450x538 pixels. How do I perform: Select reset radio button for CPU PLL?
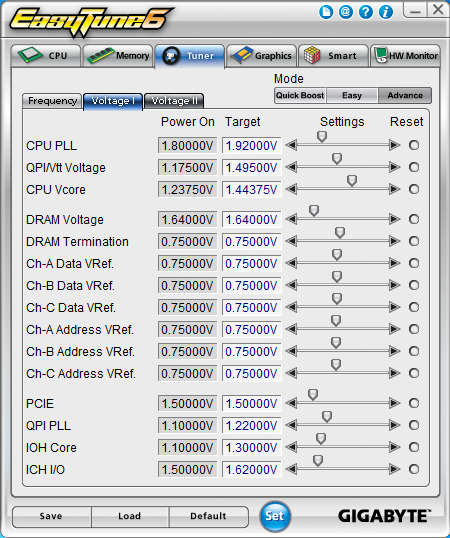(414, 145)
